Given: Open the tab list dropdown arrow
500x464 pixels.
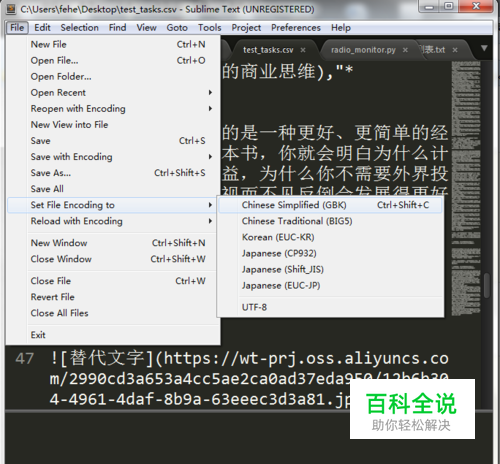Looking at the screenshot, I should 484,48.
